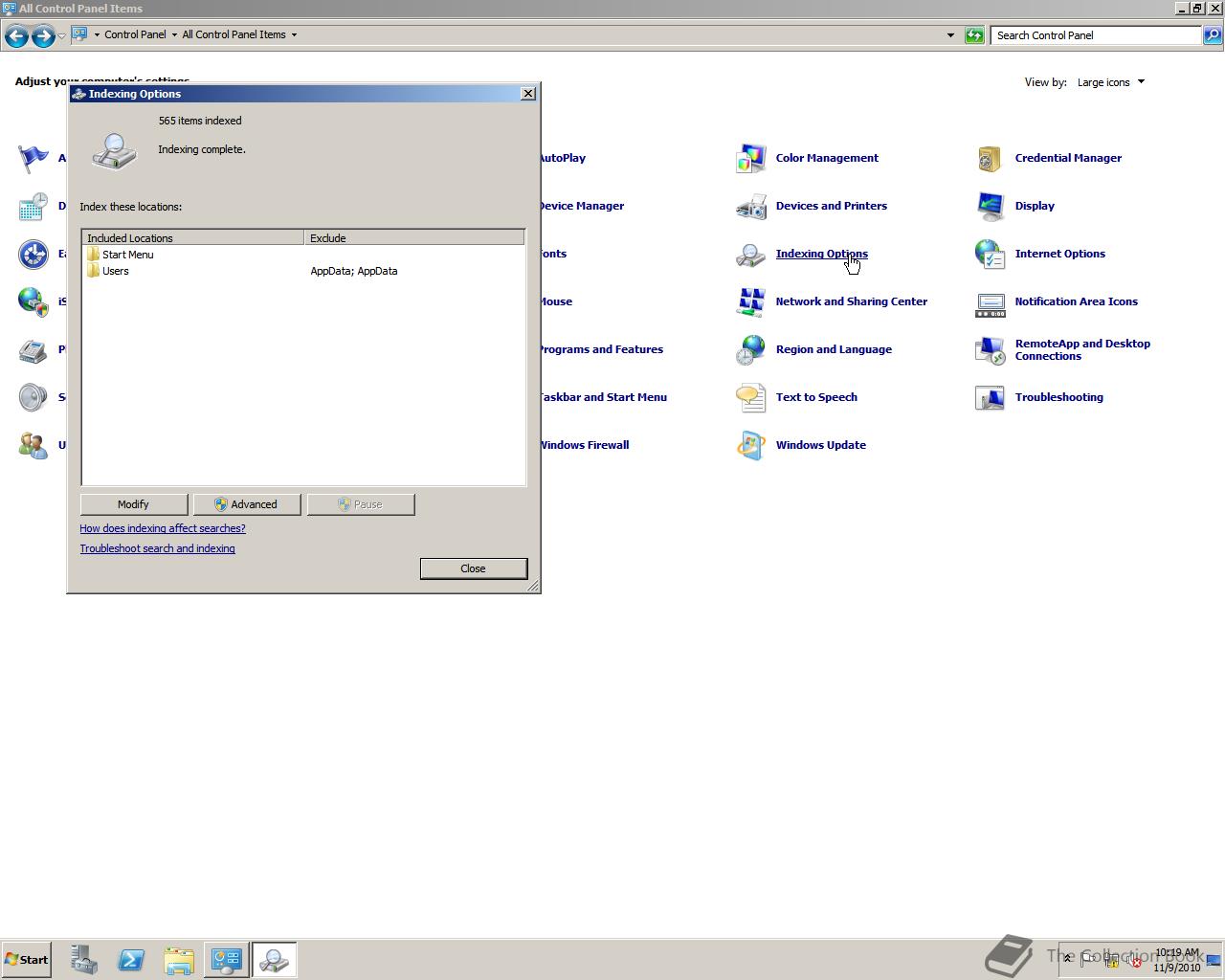Open Color Management icon
This screenshot has height=980, width=1225.
click(x=751, y=158)
